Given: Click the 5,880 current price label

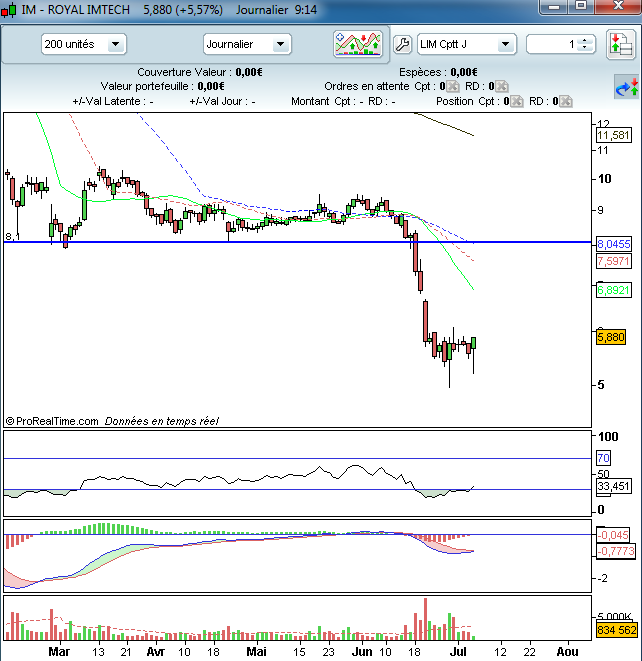Looking at the screenshot, I should coord(611,337).
